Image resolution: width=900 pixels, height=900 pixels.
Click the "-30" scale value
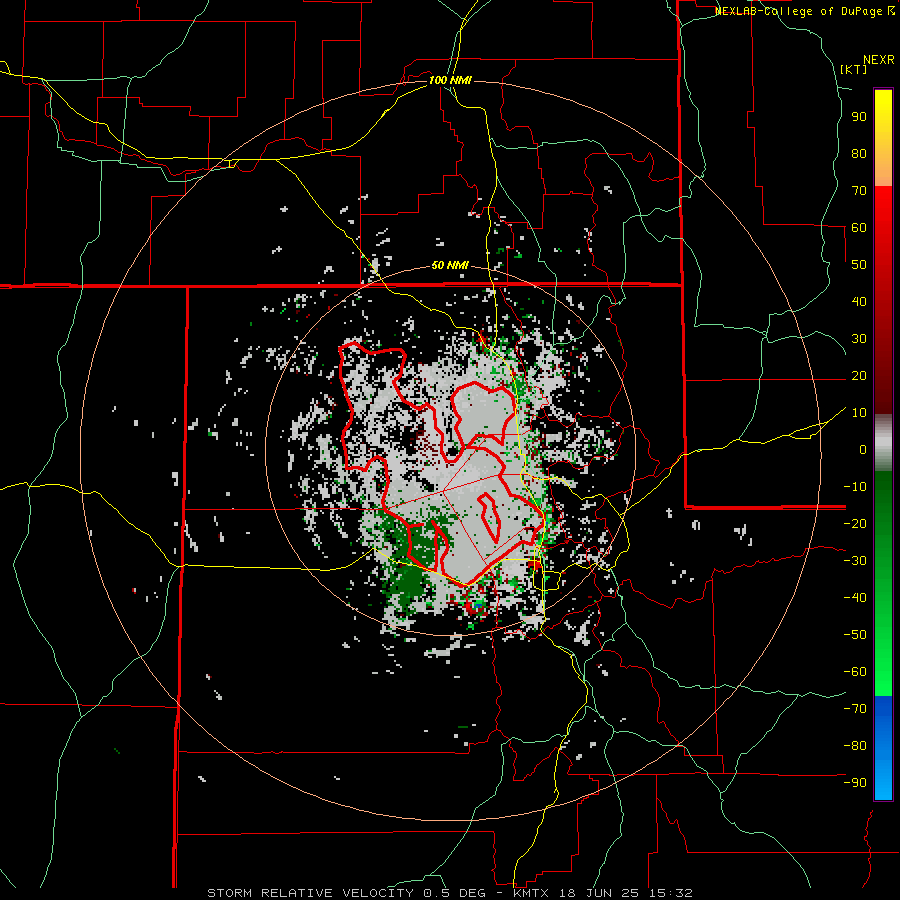[x=855, y=561]
